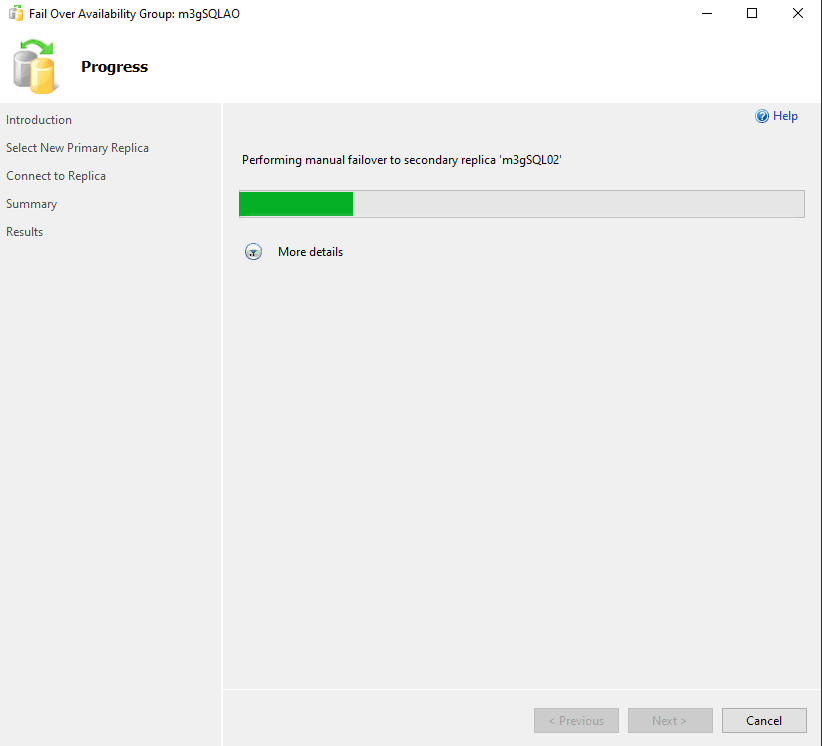Image resolution: width=822 pixels, height=746 pixels.
Task: Expand the More details chevron
Action: click(253, 252)
